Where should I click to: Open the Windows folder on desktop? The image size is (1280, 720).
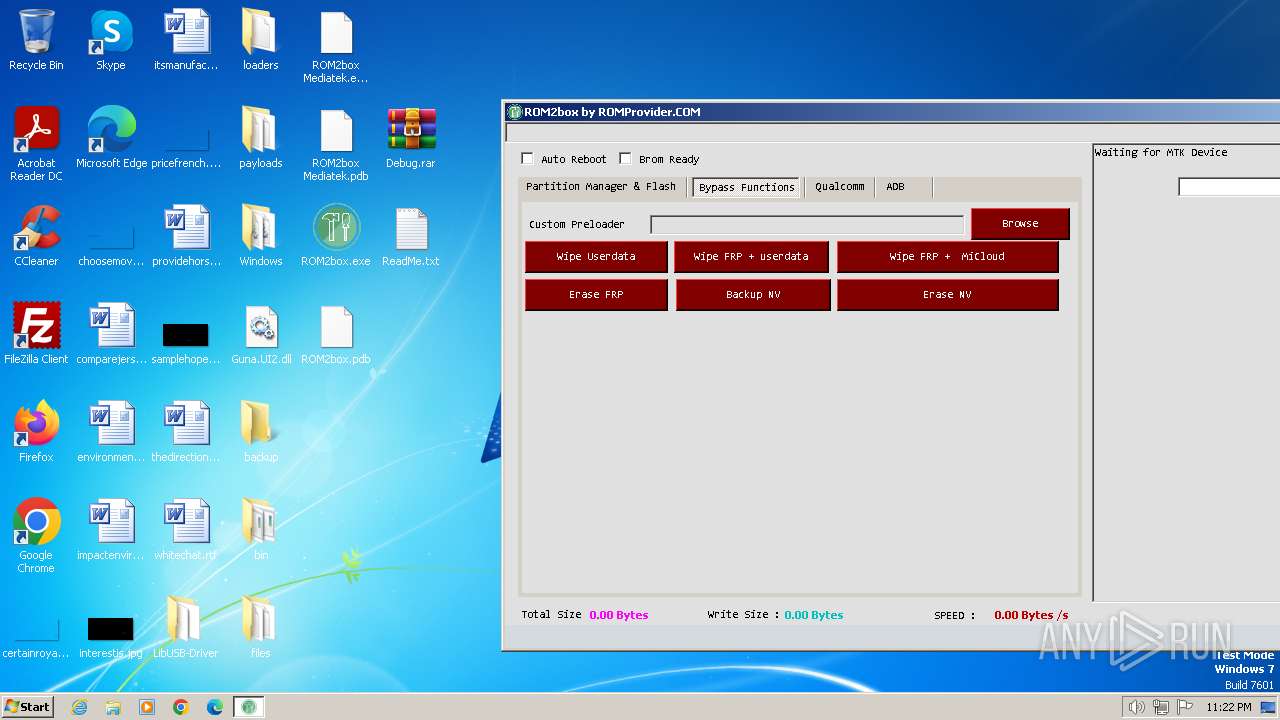tap(260, 236)
